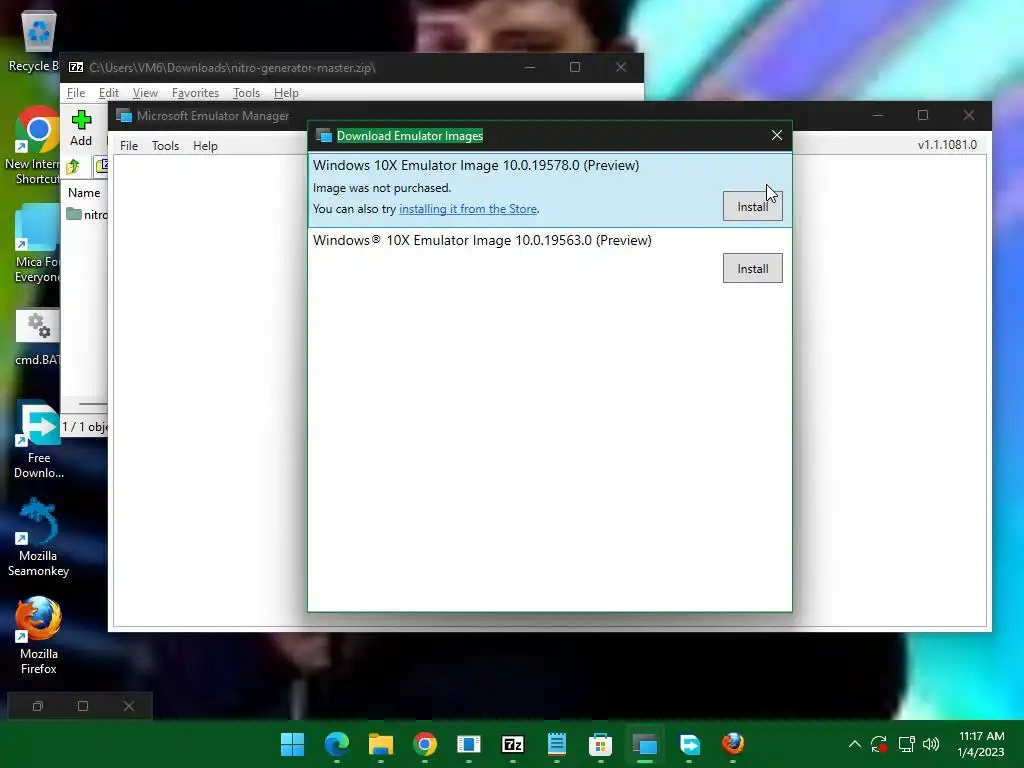The image size is (1024, 768).
Task: Minimize the 7-Zip nitro-generator-master.zip window
Action: (x=530, y=67)
